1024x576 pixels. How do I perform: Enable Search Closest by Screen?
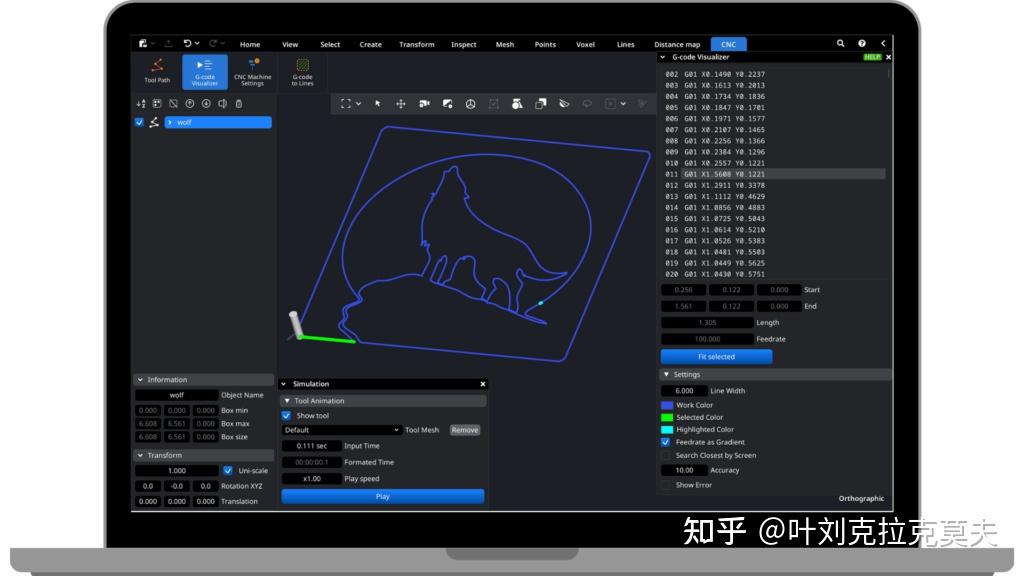tap(665, 455)
